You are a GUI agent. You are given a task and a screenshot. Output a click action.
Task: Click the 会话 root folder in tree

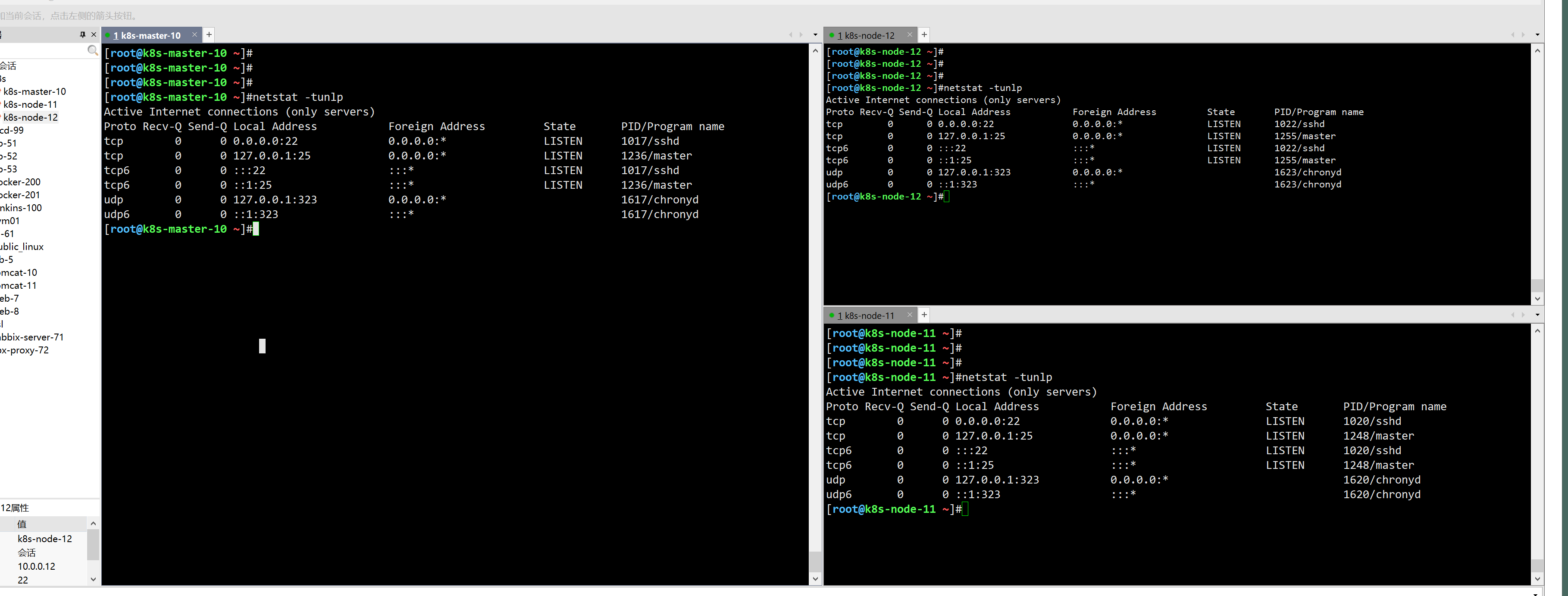[9, 66]
